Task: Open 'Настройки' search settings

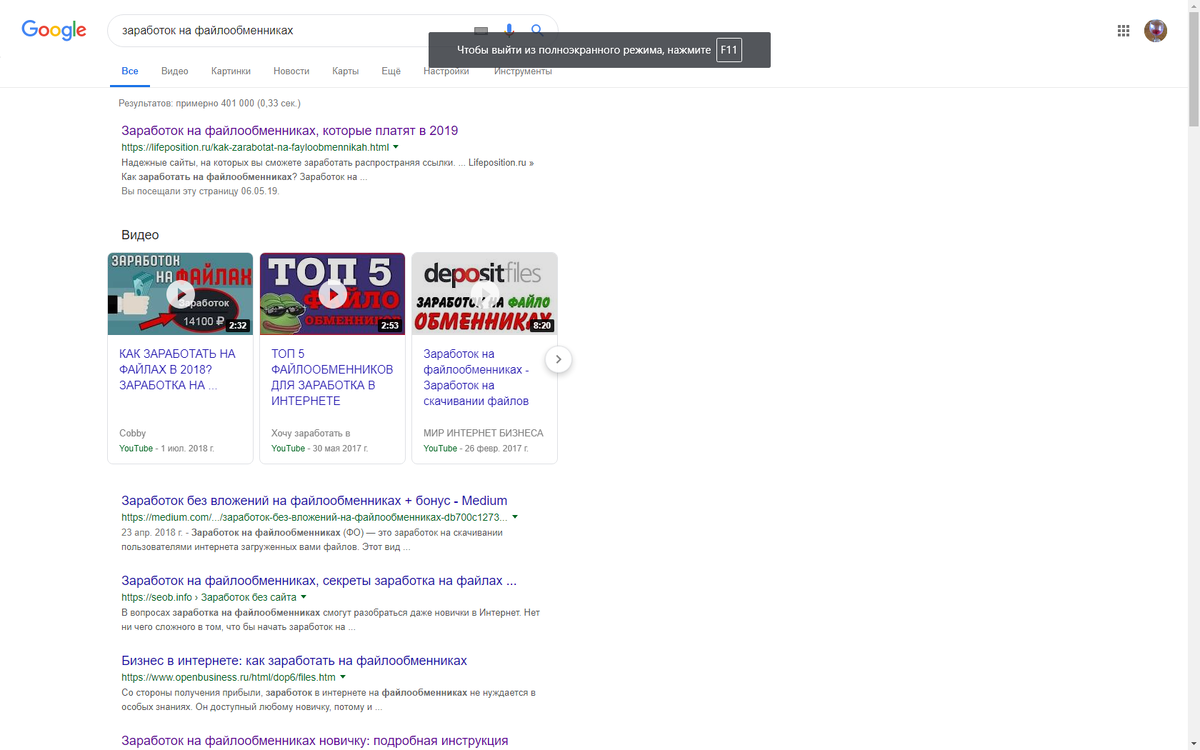Action: click(446, 72)
